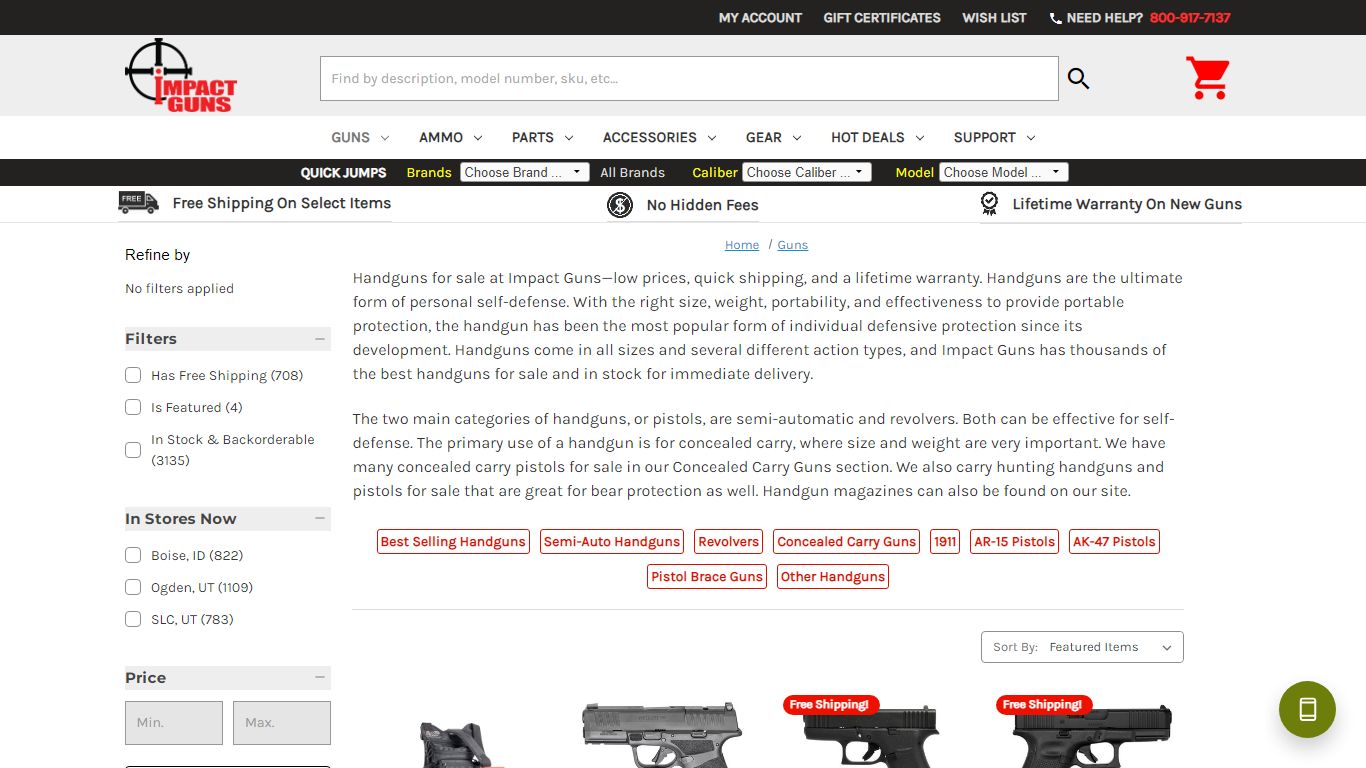Click the lifetime warranty badge icon

[x=989, y=204]
